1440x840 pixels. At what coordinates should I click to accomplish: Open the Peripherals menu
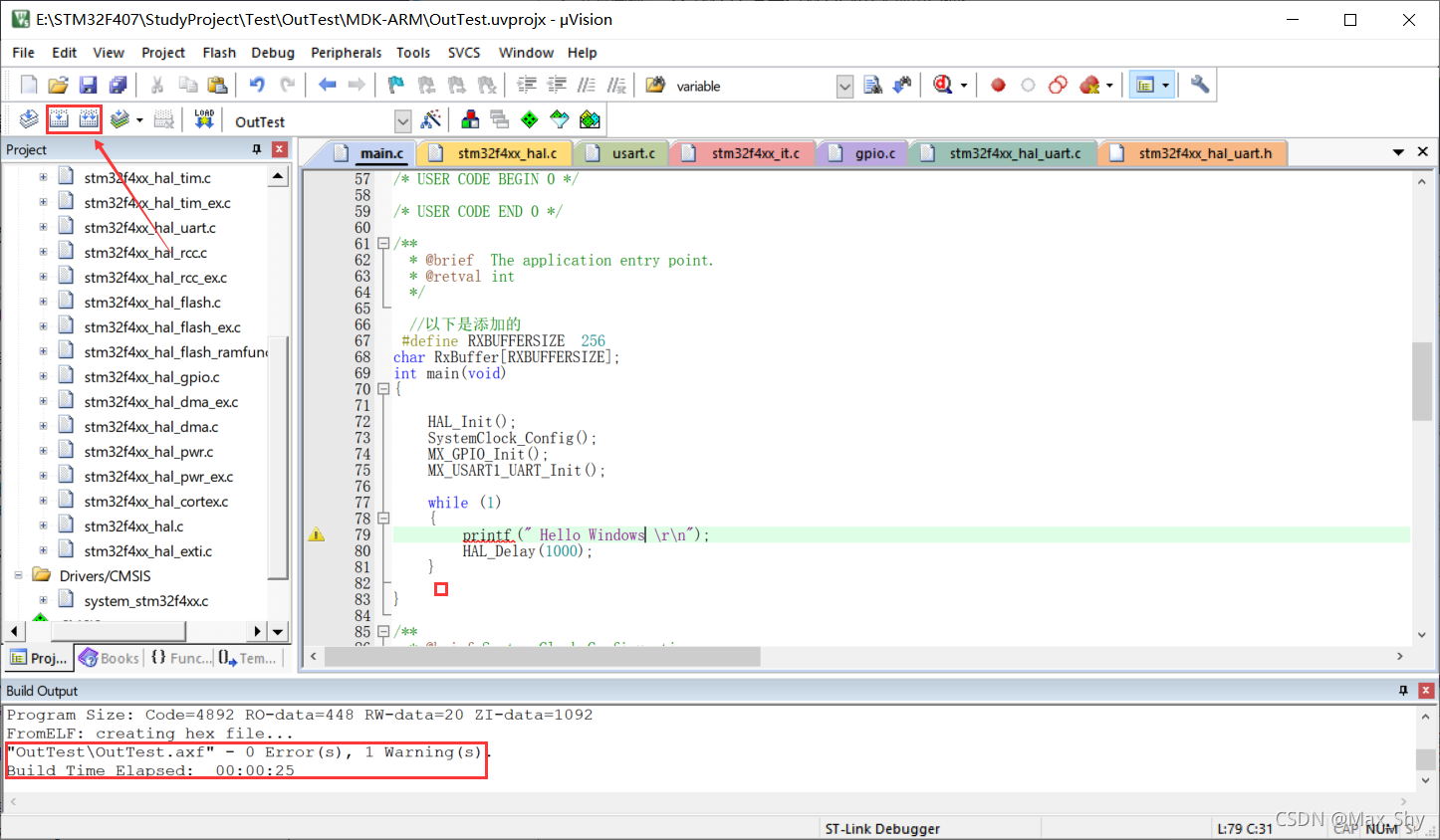pyautogui.click(x=346, y=53)
